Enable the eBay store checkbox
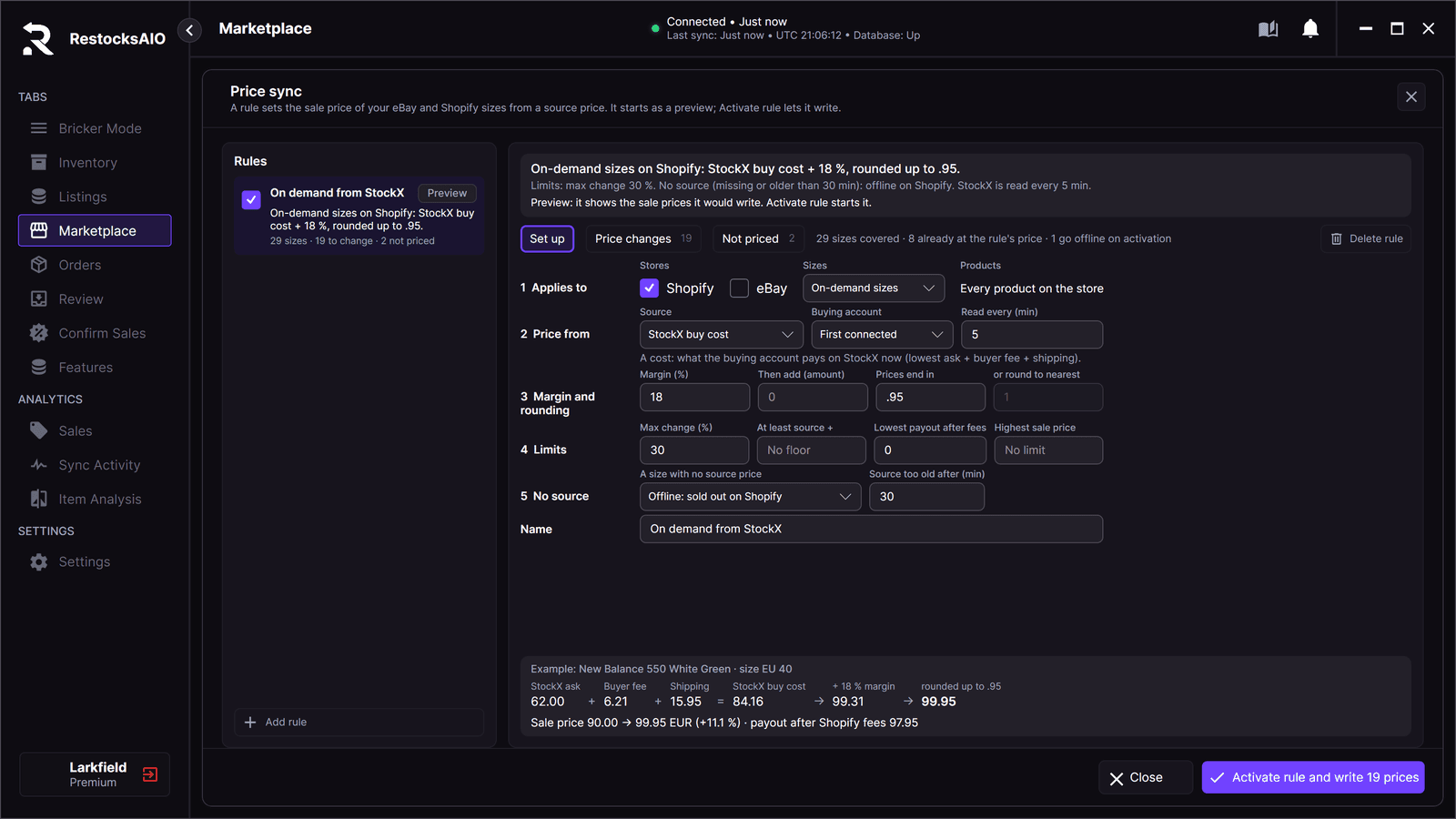This screenshot has height=819, width=1456. [739, 288]
